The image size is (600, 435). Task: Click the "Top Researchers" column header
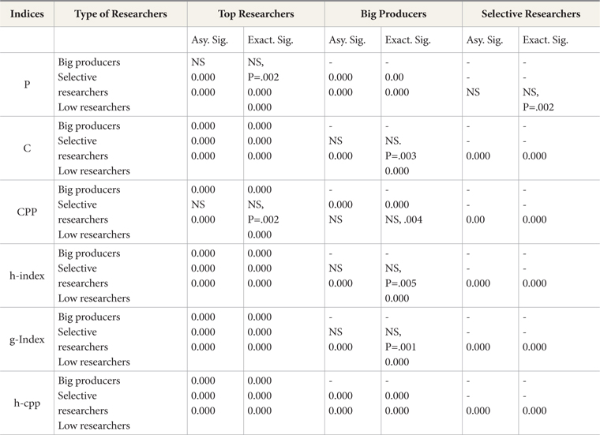pos(255,15)
